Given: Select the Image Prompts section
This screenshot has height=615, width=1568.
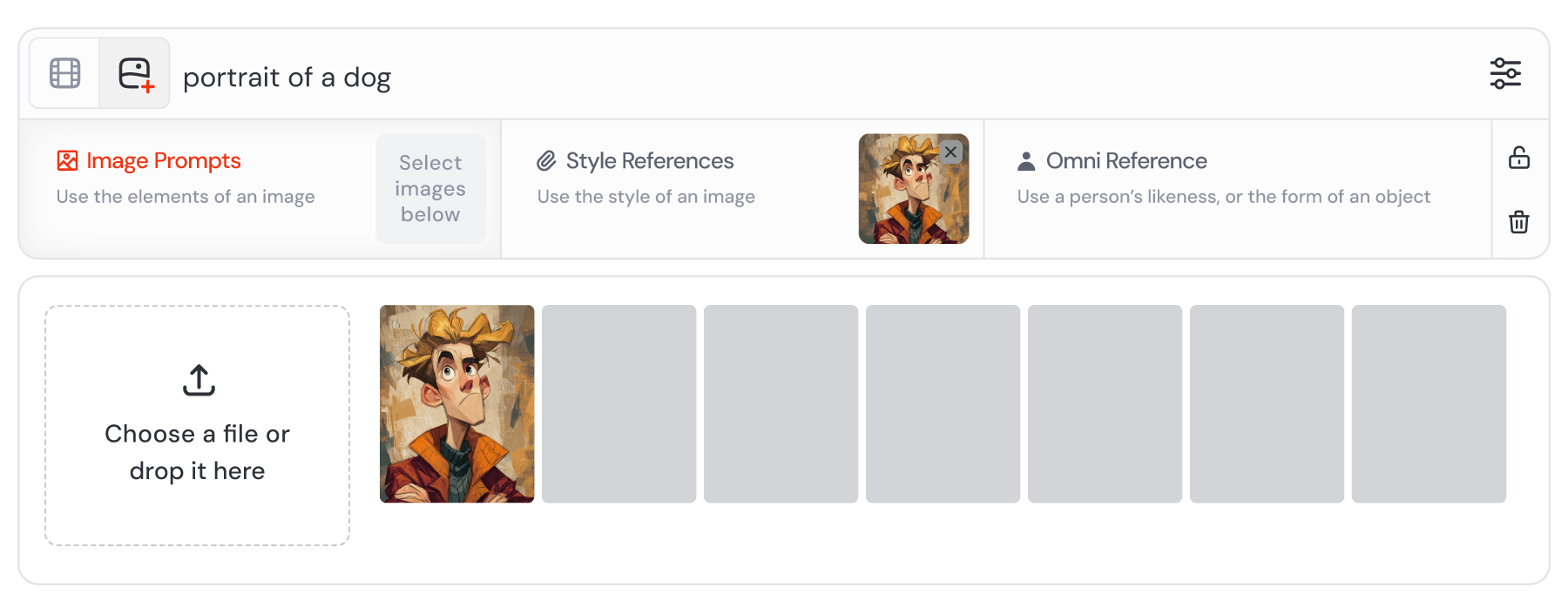Looking at the screenshot, I should [x=163, y=161].
